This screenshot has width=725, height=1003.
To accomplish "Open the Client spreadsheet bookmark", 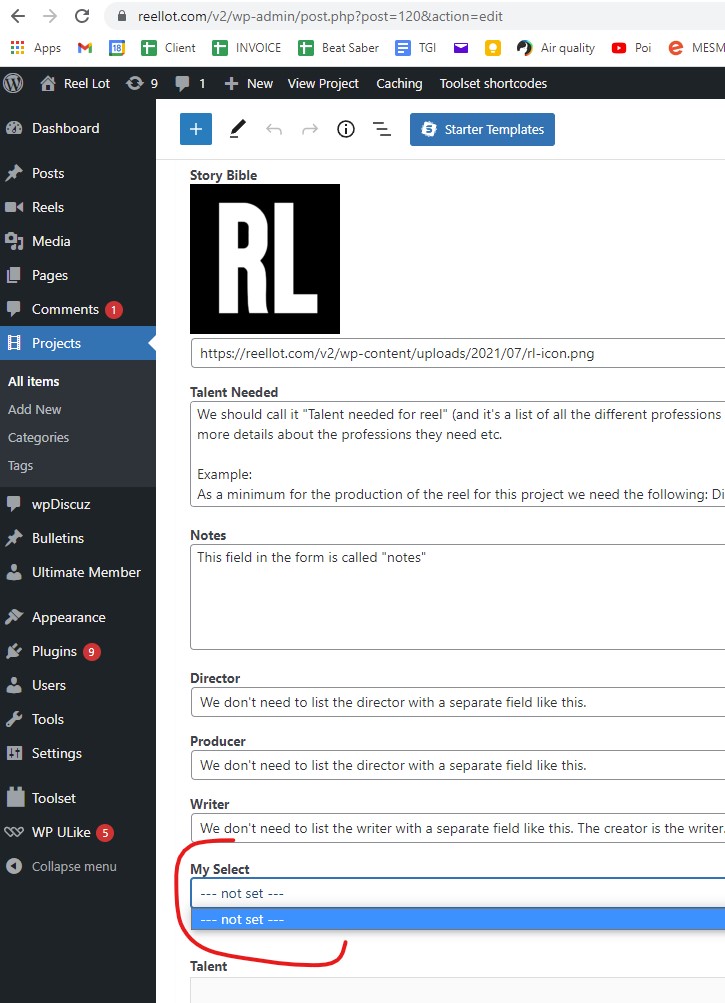I will (168, 48).
